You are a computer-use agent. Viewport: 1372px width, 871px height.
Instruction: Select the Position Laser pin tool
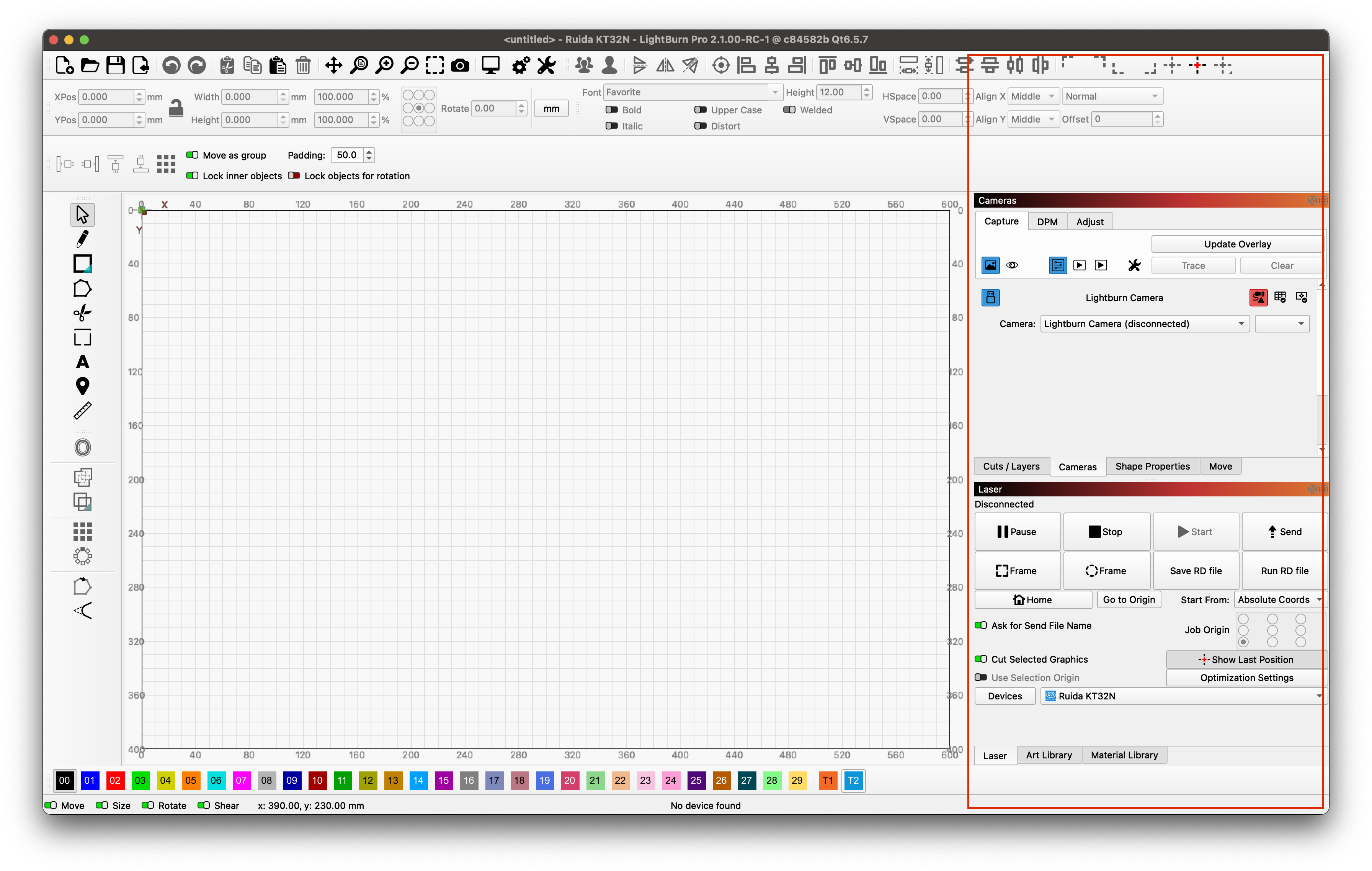(83, 386)
